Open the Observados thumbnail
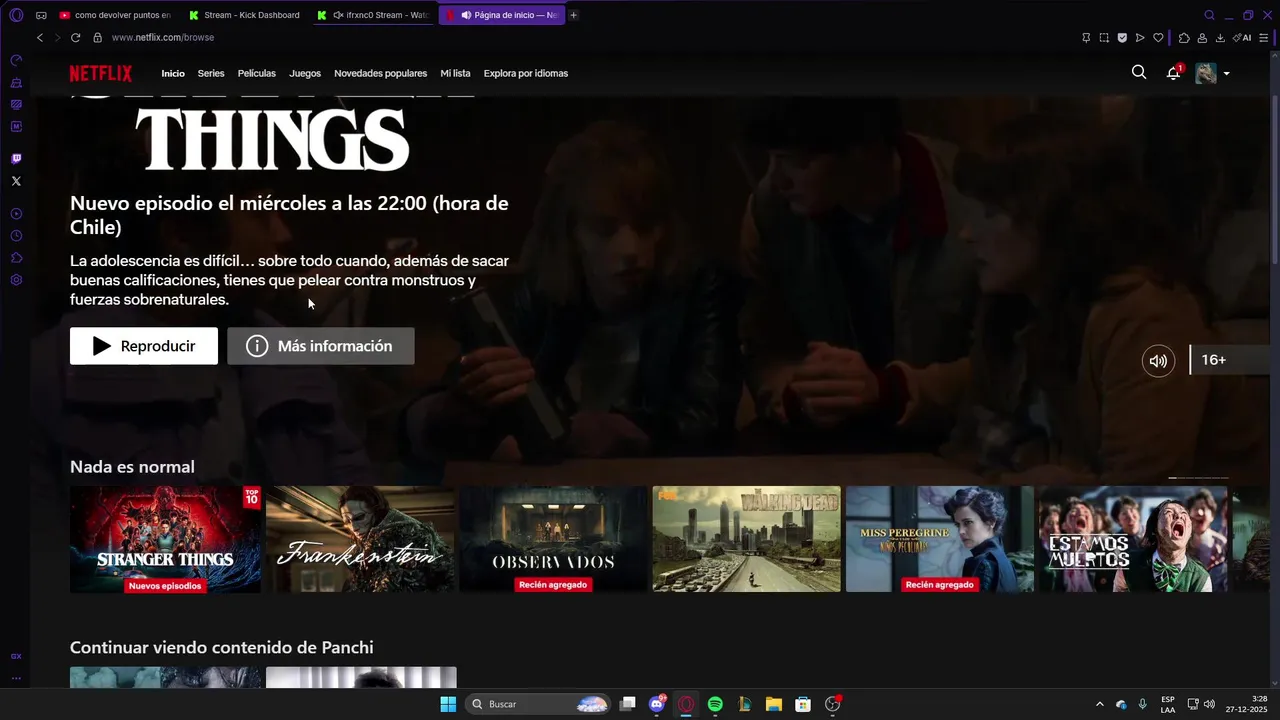The height and width of the screenshot is (720, 1280). (x=553, y=539)
